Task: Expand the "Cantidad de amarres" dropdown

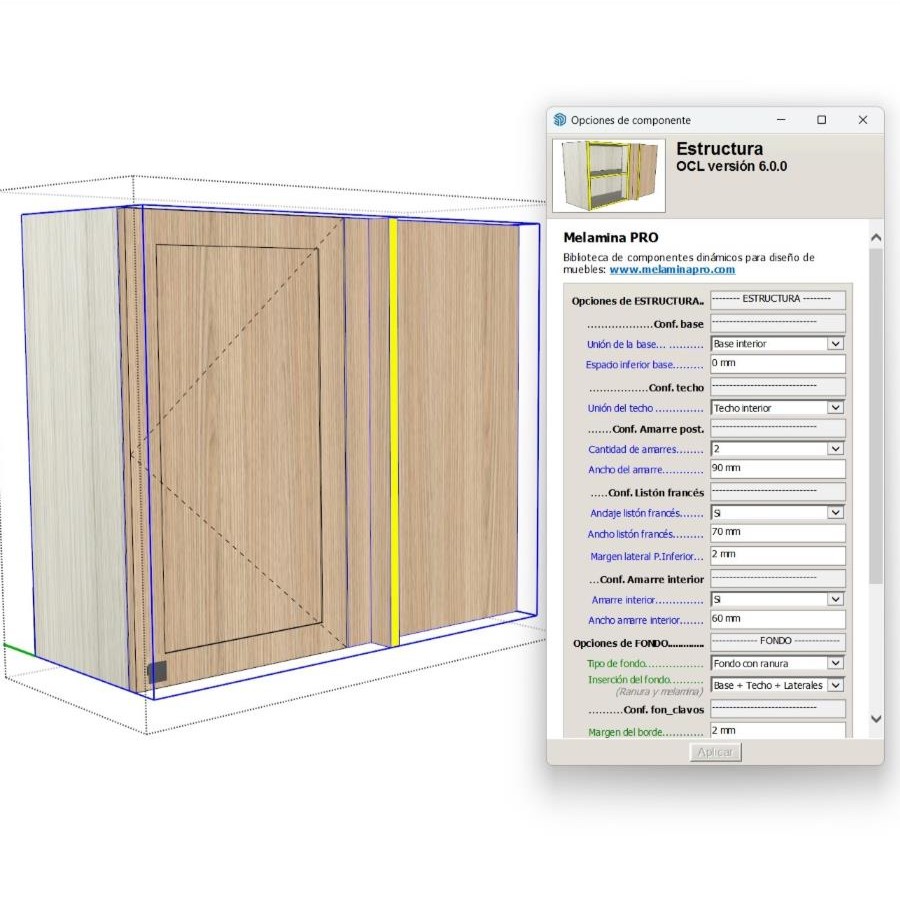Action: (836, 449)
